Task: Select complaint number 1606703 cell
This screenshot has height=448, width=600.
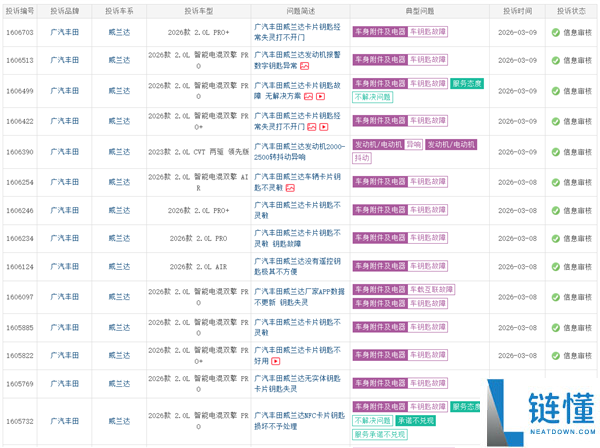Action: (20, 33)
